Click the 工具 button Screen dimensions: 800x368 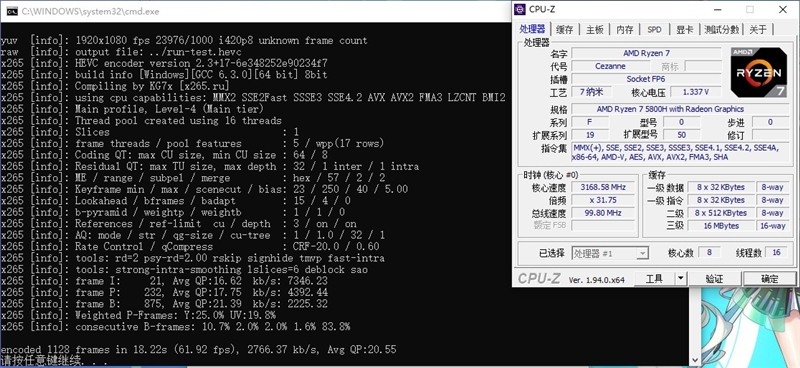point(655,279)
